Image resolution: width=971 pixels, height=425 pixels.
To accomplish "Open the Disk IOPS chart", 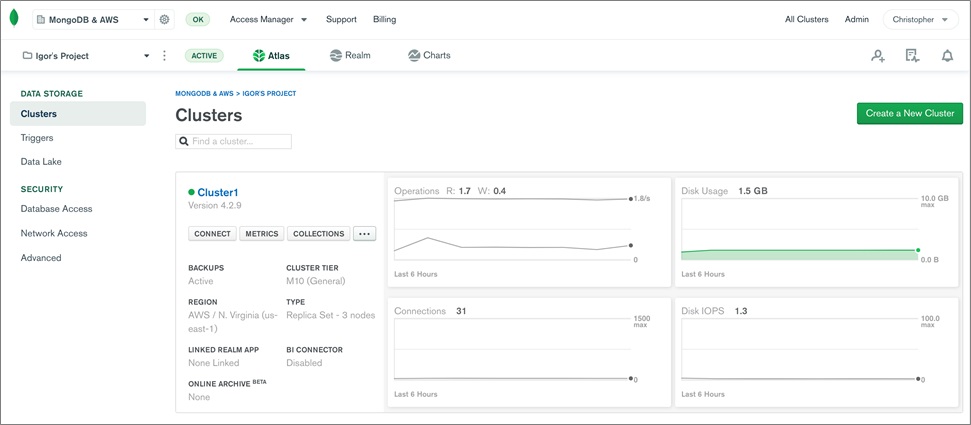I will click(x=817, y=353).
